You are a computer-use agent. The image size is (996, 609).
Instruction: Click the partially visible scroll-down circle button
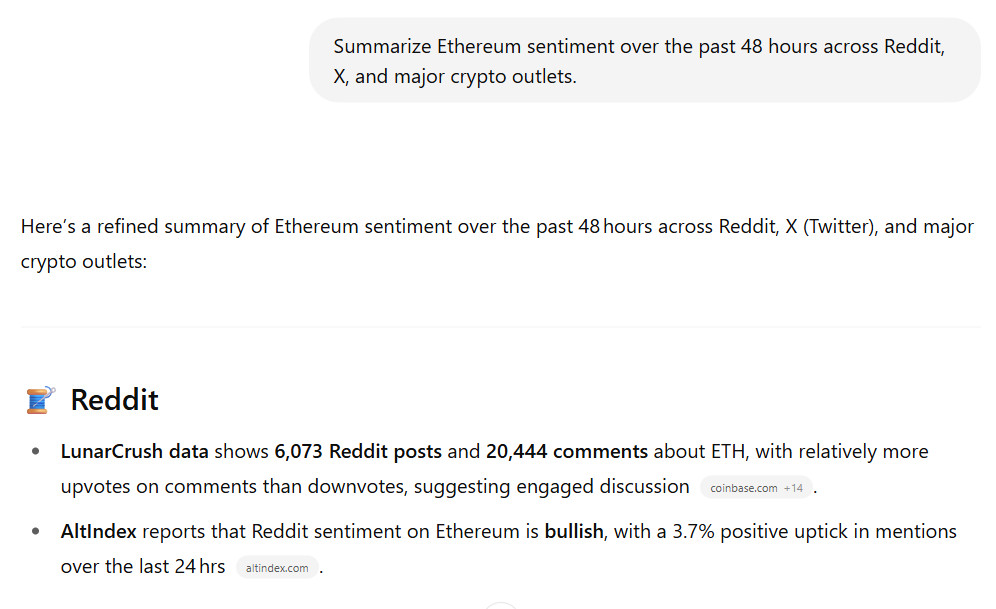point(501,605)
